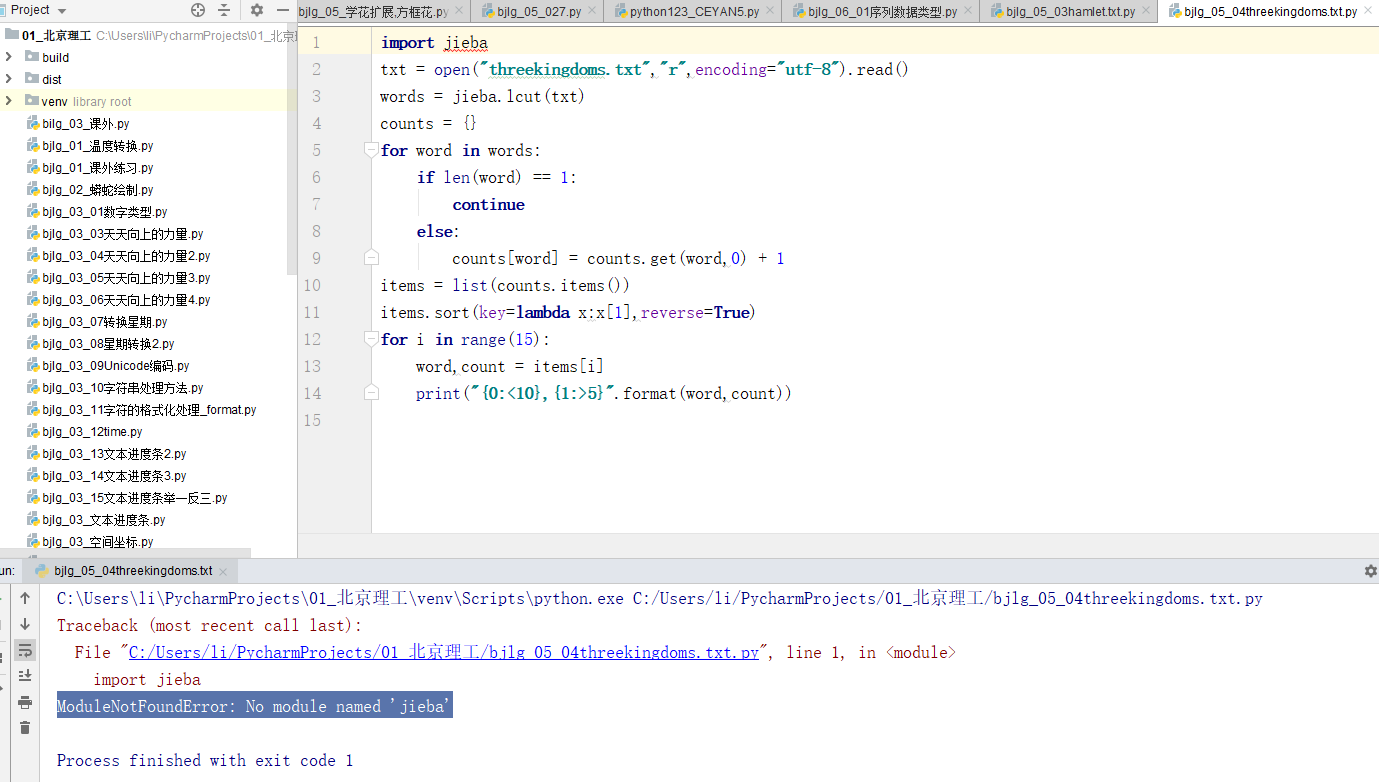Click the down arrow in Run toolbar

pyautogui.click(x=25, y=624)
